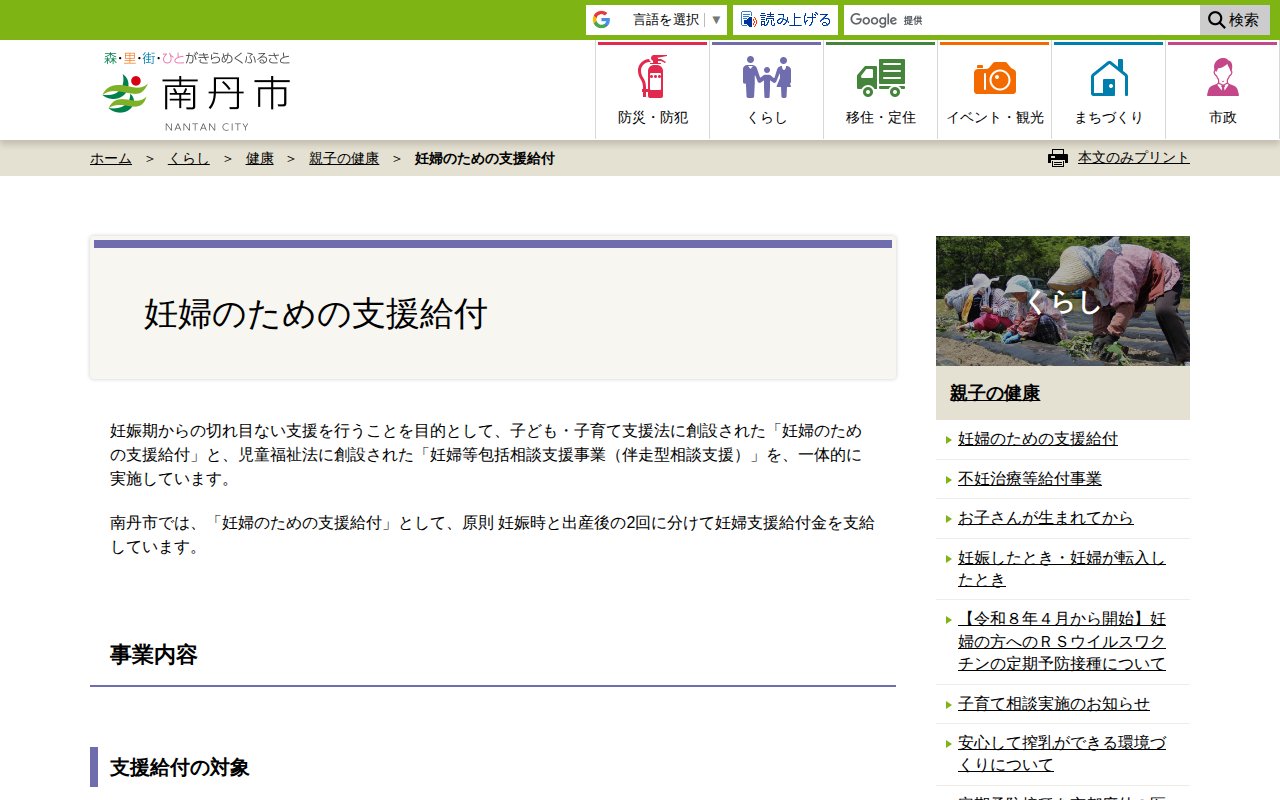
Task: Click the Google search input field
Action: coord(1022,20)
